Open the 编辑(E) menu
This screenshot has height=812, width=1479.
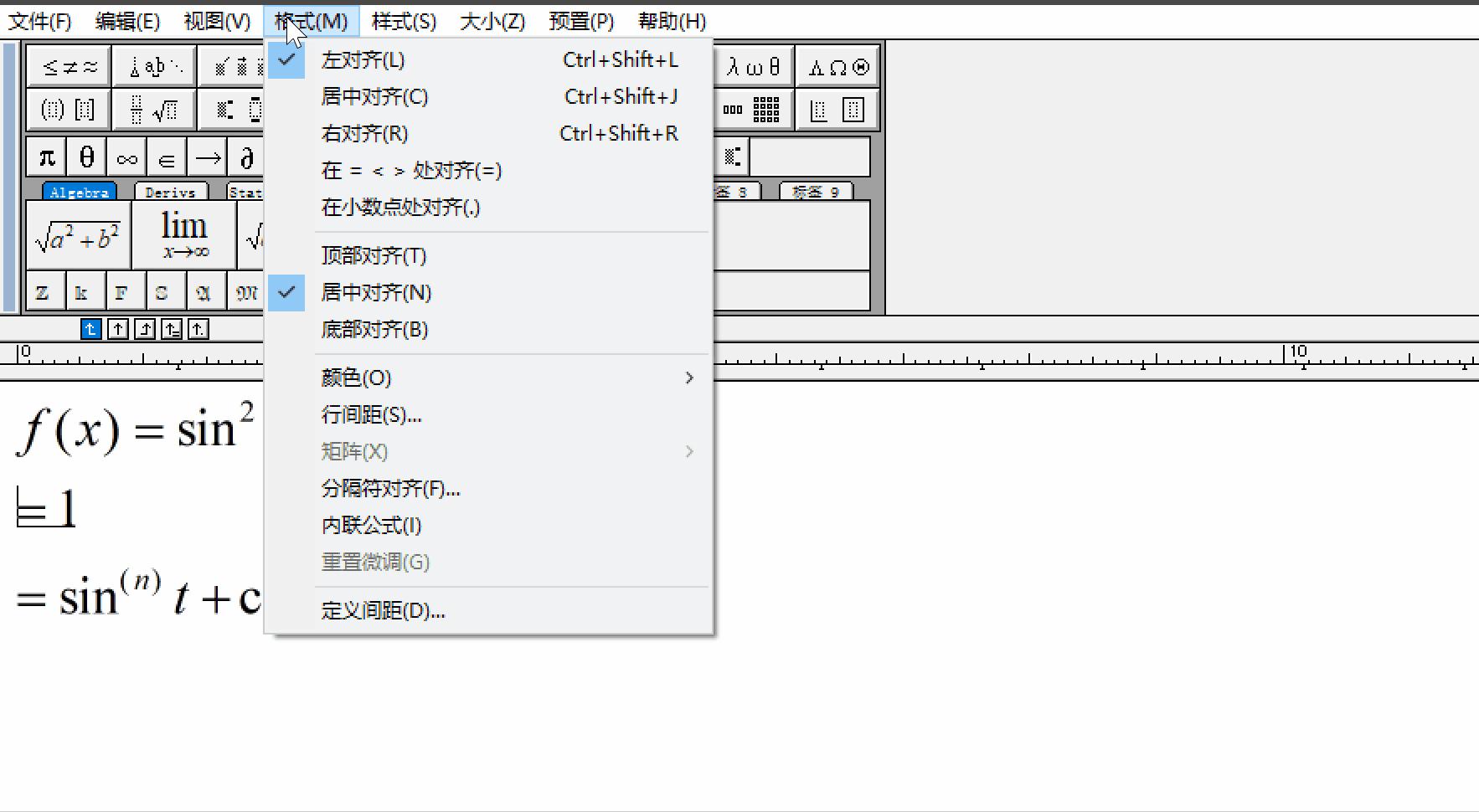[127, 22]
